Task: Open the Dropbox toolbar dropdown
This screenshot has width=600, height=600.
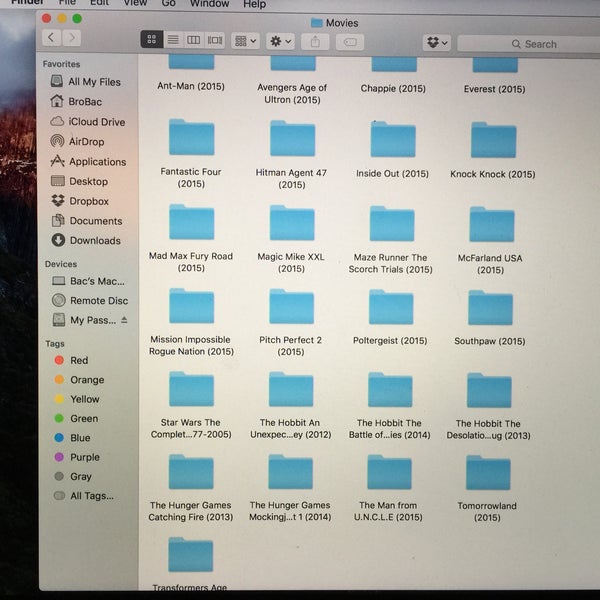Action: click(x=437, y=42)
